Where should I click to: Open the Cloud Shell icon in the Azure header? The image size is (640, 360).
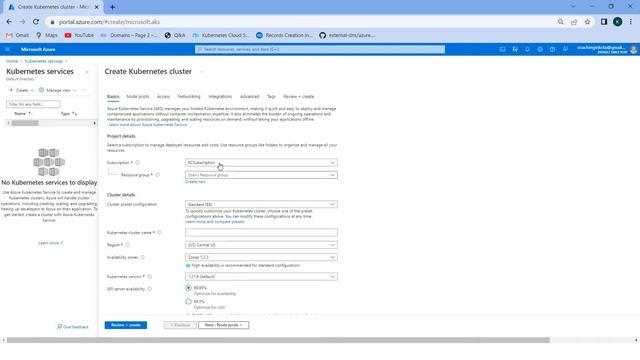pos(502,49)
